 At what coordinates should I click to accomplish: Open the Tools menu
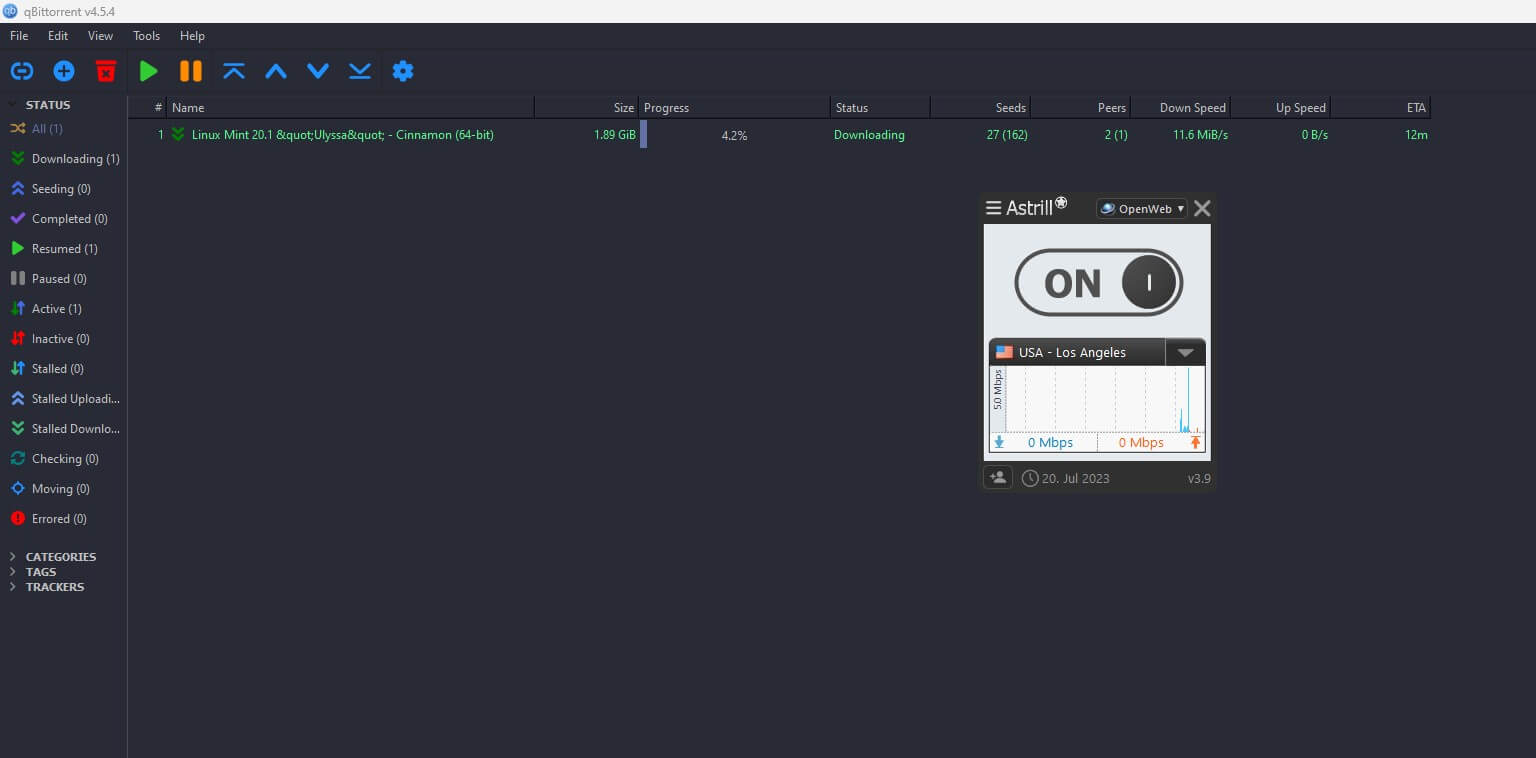[x=146, y=36]
